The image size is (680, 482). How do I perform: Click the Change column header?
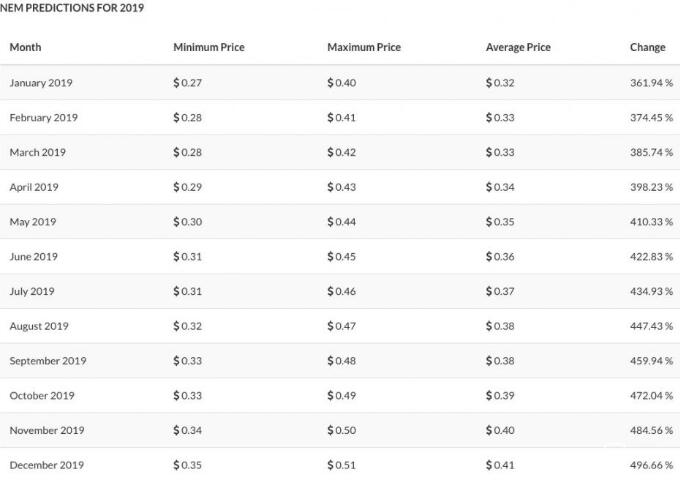tap(647, 47)
